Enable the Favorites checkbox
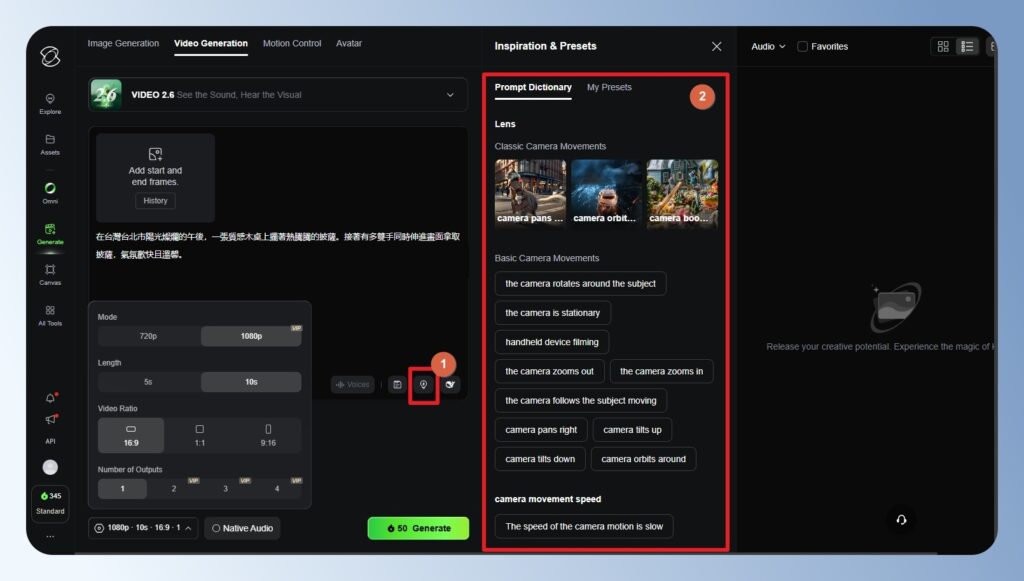 [802, 46]
